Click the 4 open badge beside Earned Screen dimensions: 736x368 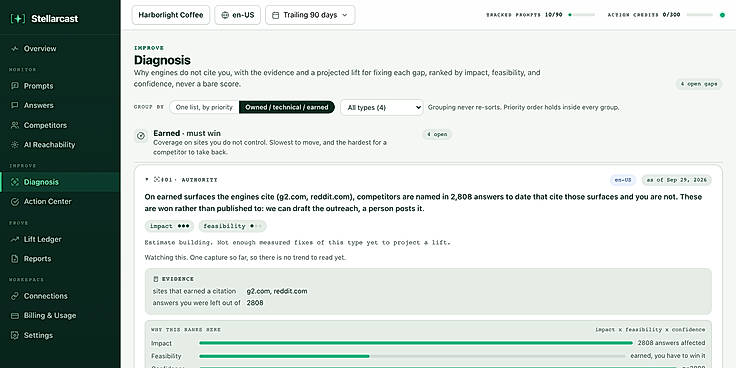(x=437, y=135)
